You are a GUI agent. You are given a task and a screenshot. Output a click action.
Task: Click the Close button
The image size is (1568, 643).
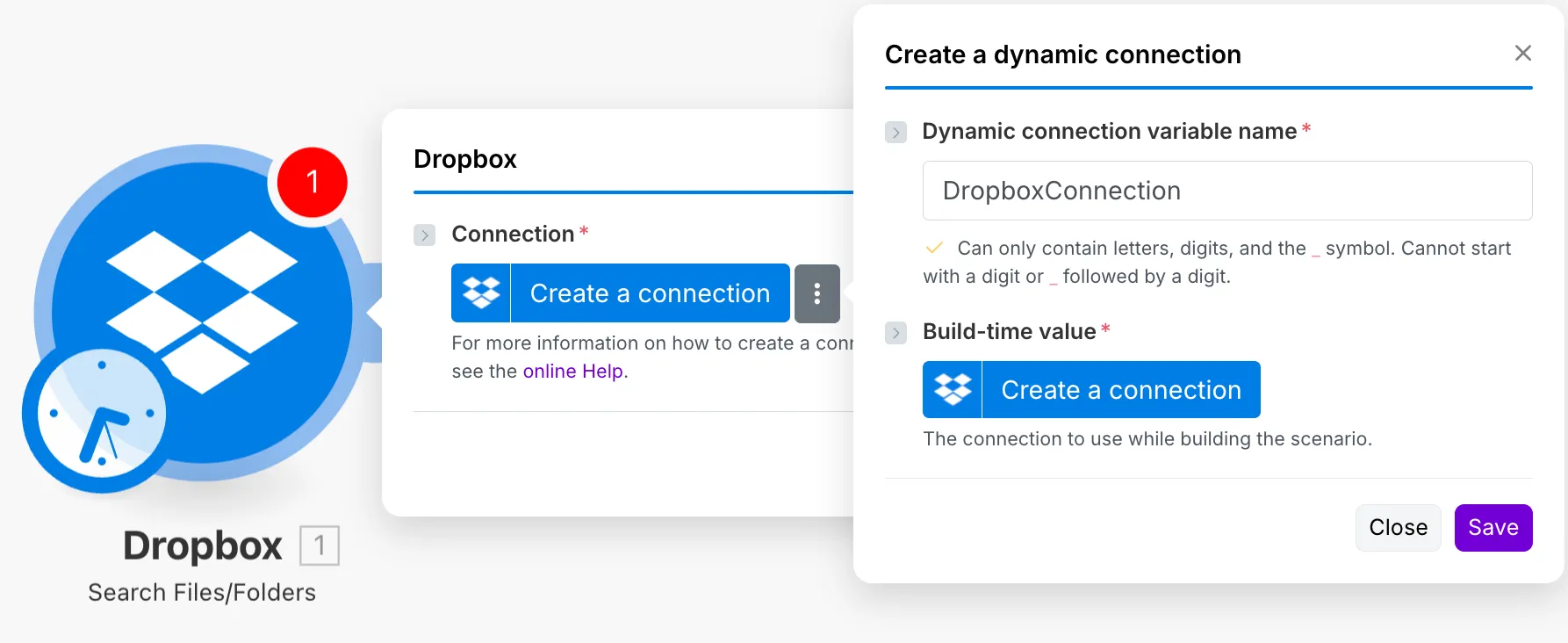[1399, 528]
